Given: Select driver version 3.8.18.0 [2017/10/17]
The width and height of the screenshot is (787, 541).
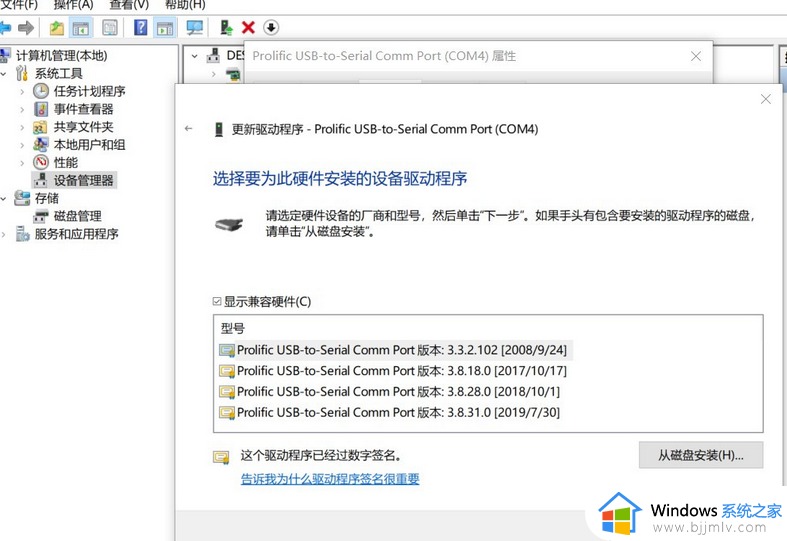Looking at the screenshot, I should (394, 371).
